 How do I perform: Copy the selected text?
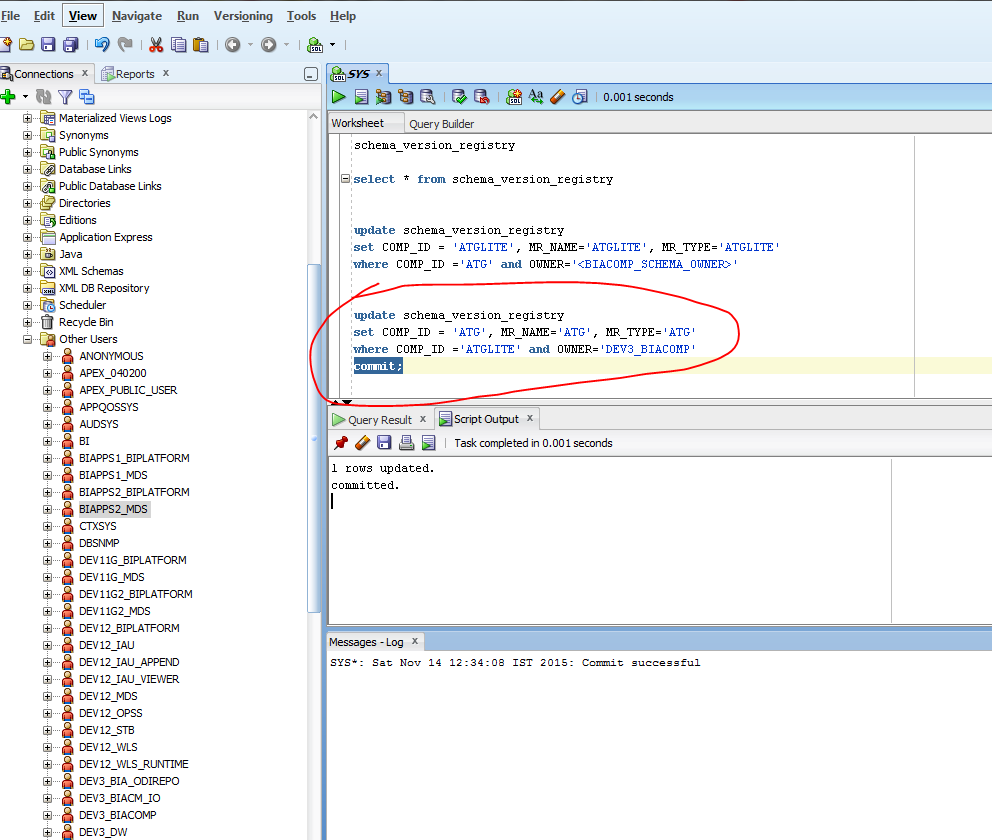179,44
